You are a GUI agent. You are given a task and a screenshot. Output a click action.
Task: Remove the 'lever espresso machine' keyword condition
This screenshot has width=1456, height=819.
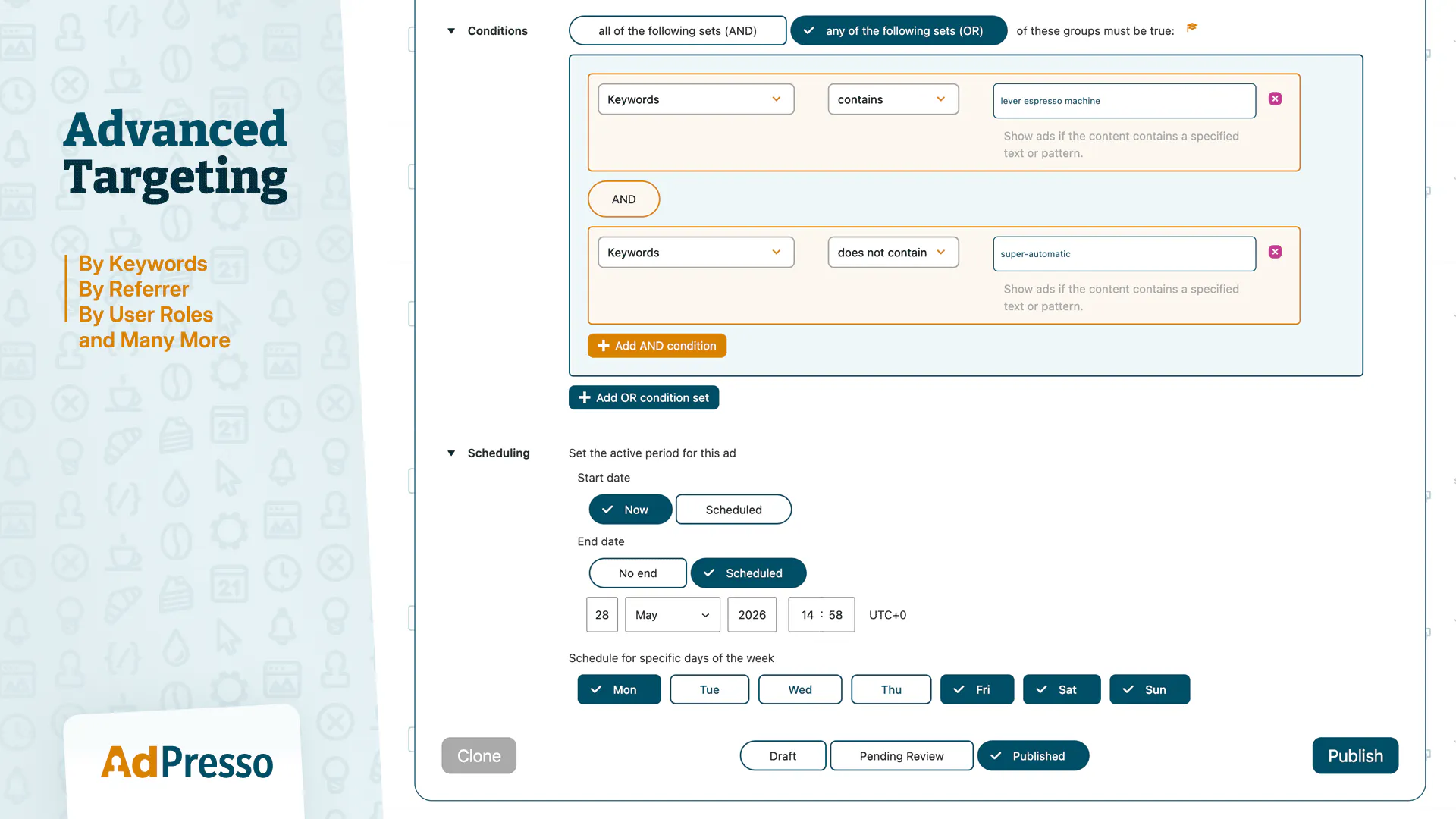click(1275, 99)
